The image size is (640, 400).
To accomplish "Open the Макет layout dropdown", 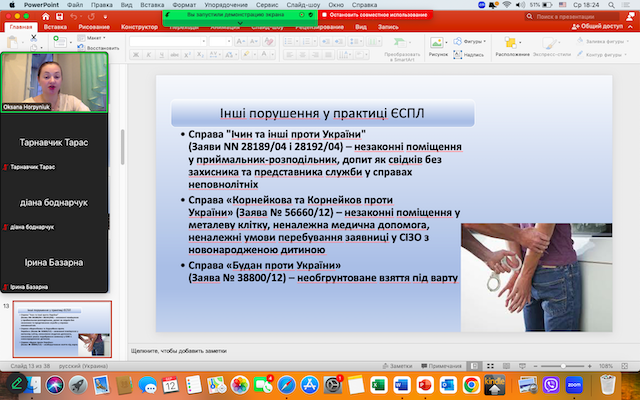I will [x=92, y=38].
